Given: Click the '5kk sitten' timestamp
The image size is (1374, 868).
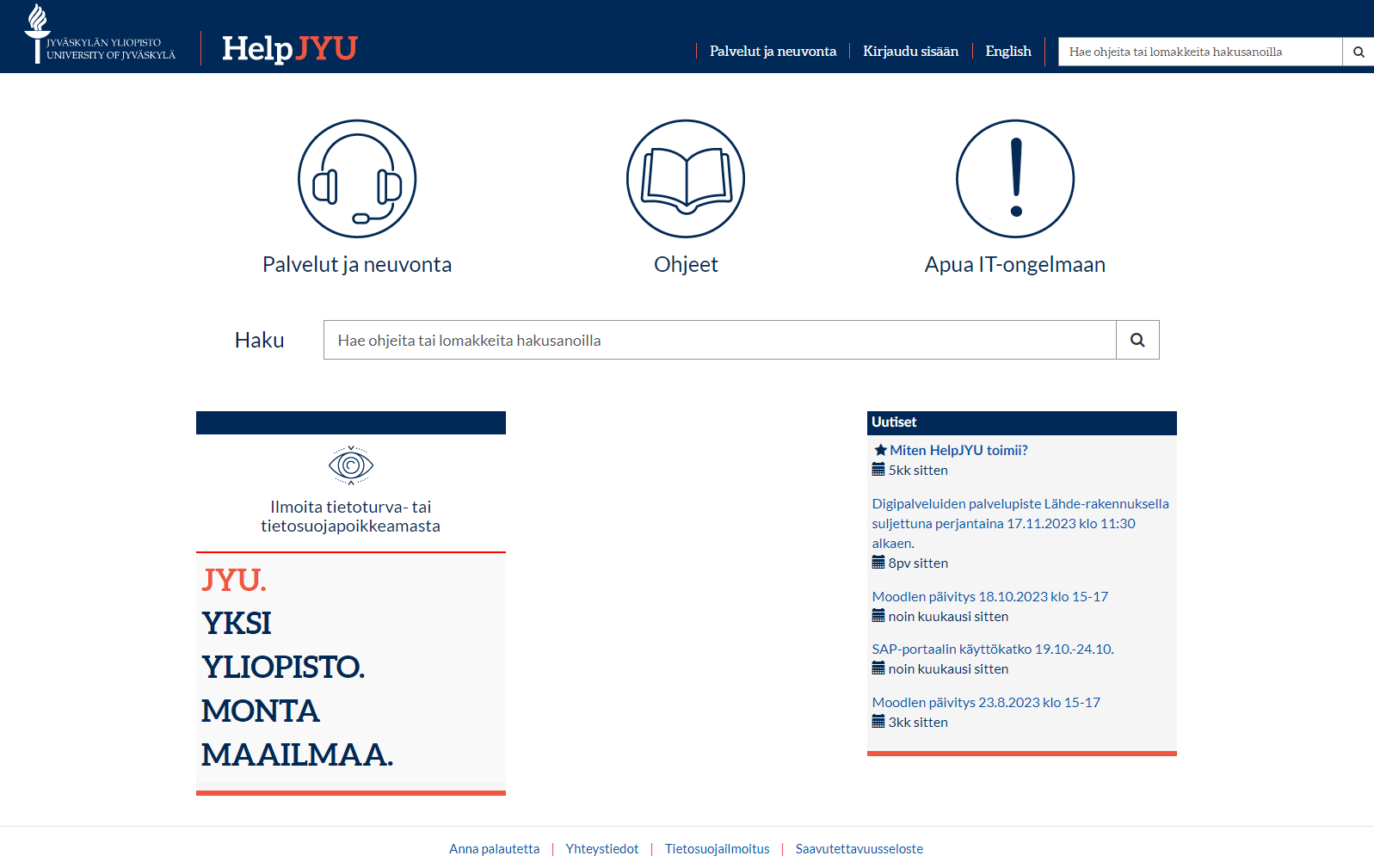Looking at the screenshot, I should point(918,470).
